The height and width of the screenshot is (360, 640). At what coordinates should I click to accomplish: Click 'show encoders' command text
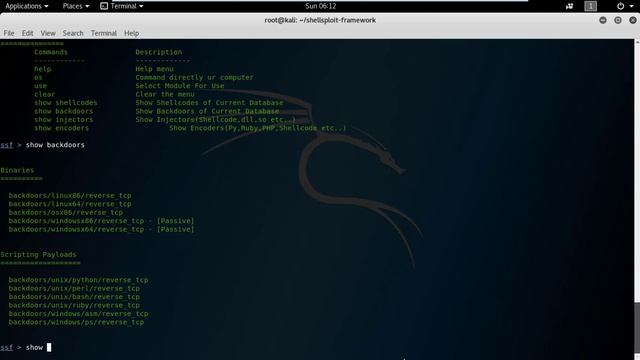61,128
